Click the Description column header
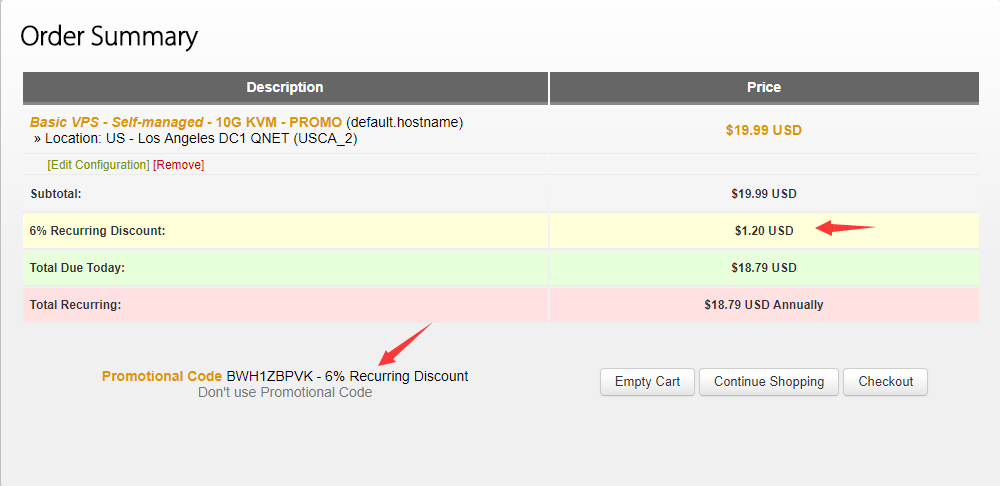This screenshot has width=1000, height=486. click(285, 87)
